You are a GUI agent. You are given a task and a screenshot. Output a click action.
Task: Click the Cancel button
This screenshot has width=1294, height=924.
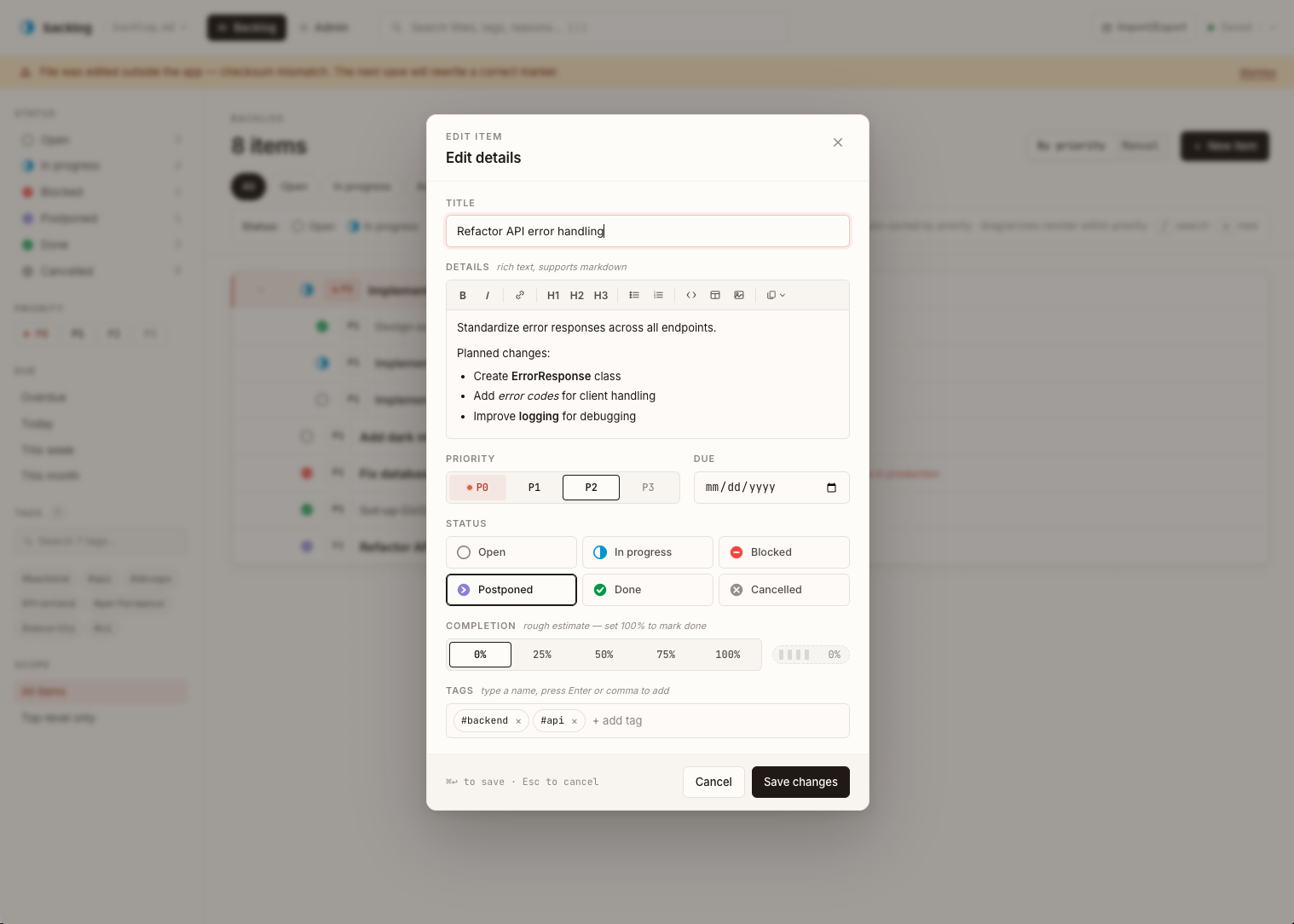[713, 782]
